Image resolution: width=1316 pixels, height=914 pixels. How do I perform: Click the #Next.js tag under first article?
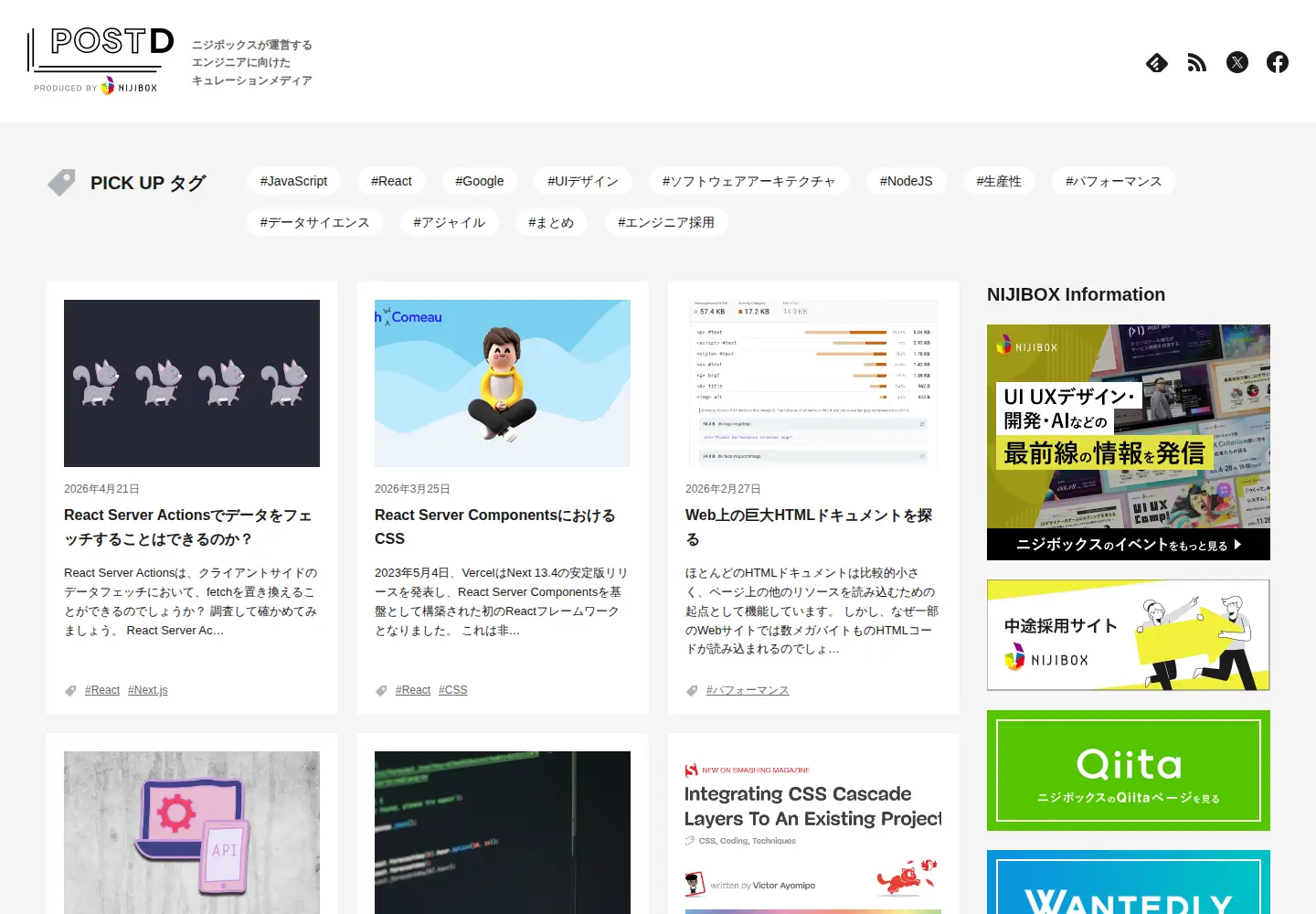pos(148,690)
